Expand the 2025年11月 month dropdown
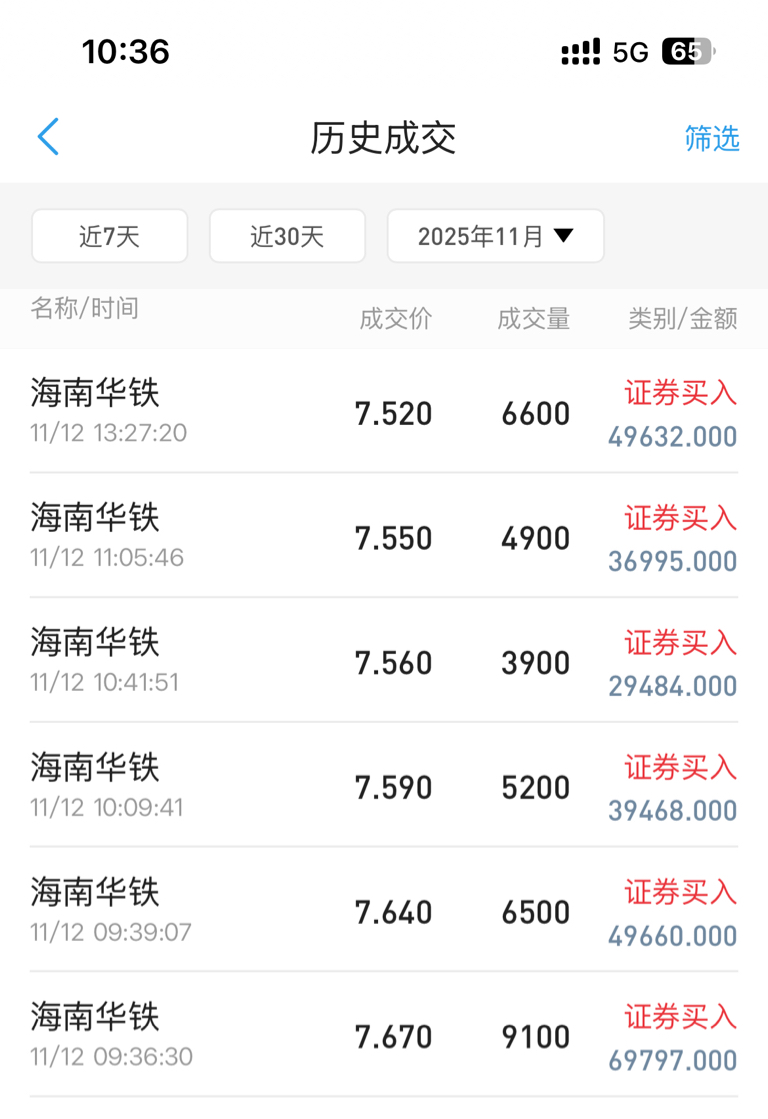Screen dimensions: 768x1119 click(x=496, y=236)
